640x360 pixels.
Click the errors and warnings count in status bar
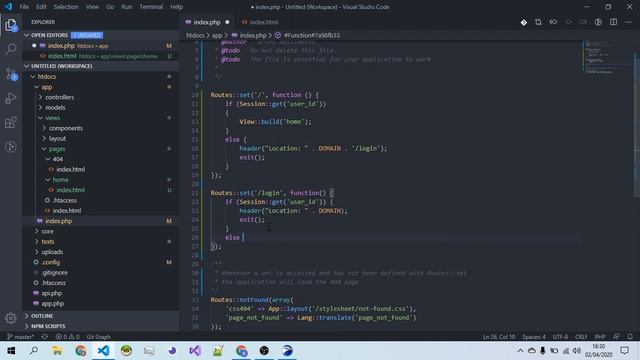[x=67, y=337]
